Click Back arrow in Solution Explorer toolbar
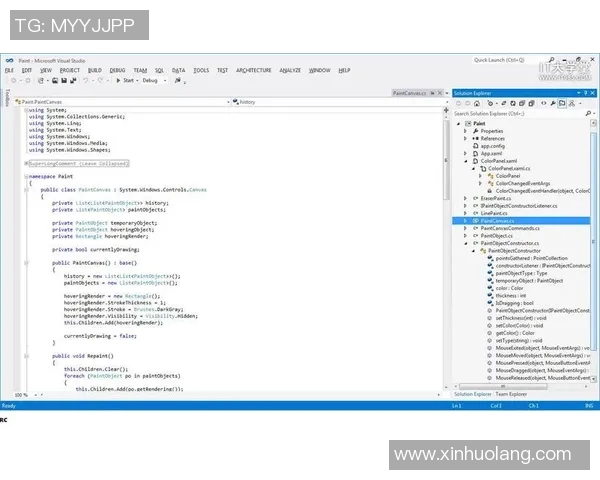 458,103
